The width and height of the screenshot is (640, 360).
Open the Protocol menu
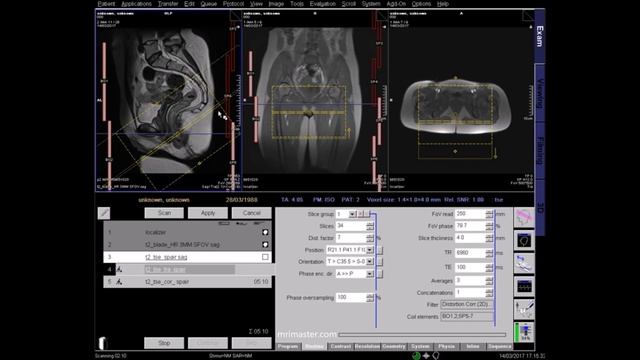click(233, 4)
